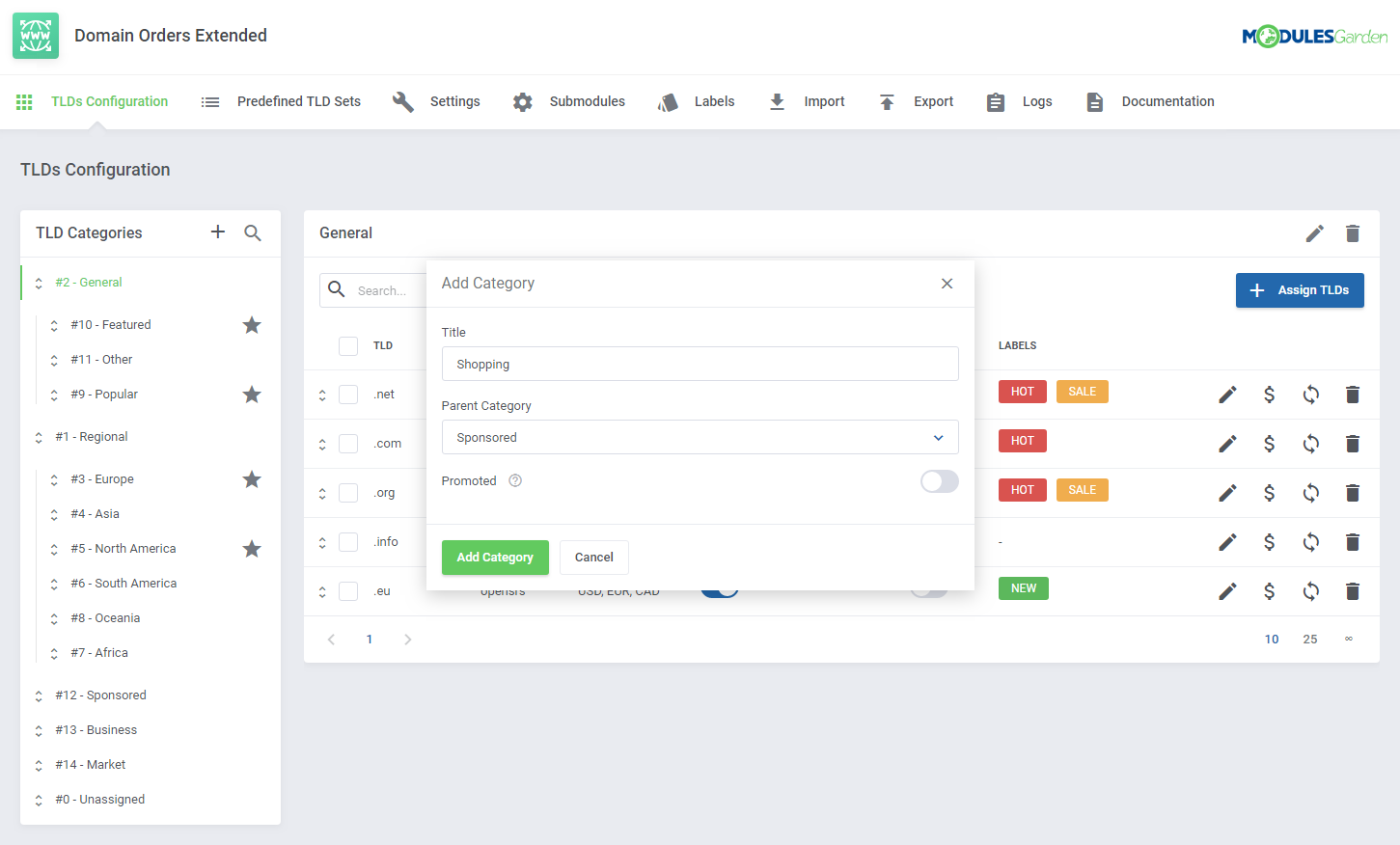Click the refresh sync icon for .org row

(x=1310, y=493)
